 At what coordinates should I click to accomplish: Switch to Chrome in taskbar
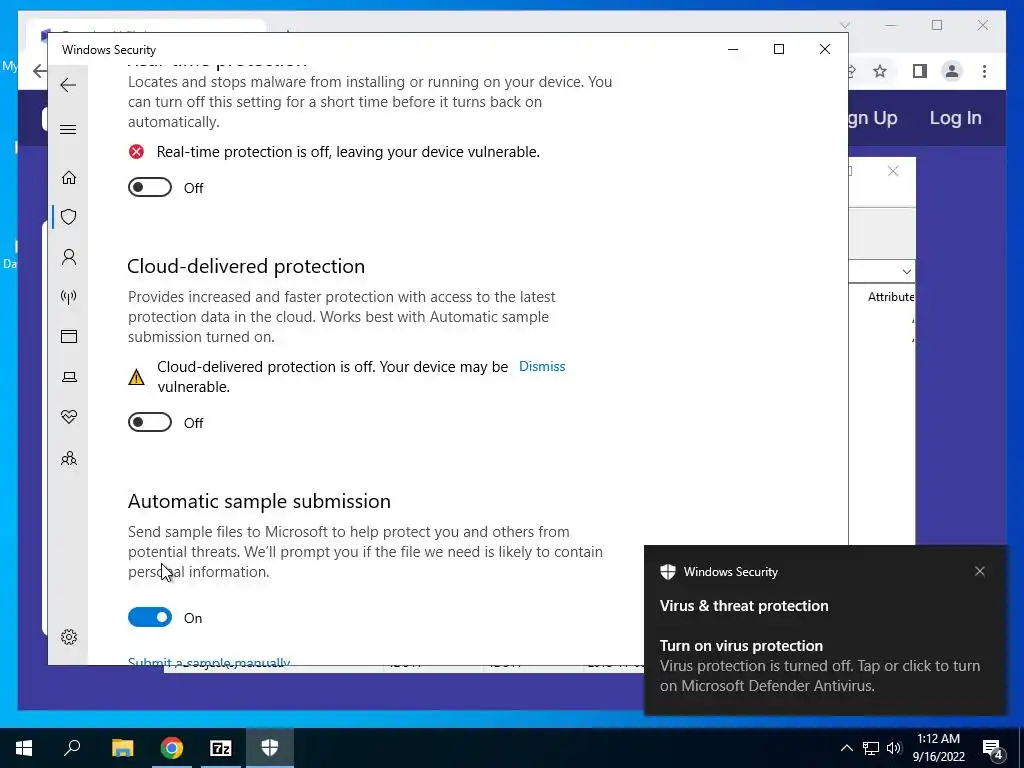172,748
